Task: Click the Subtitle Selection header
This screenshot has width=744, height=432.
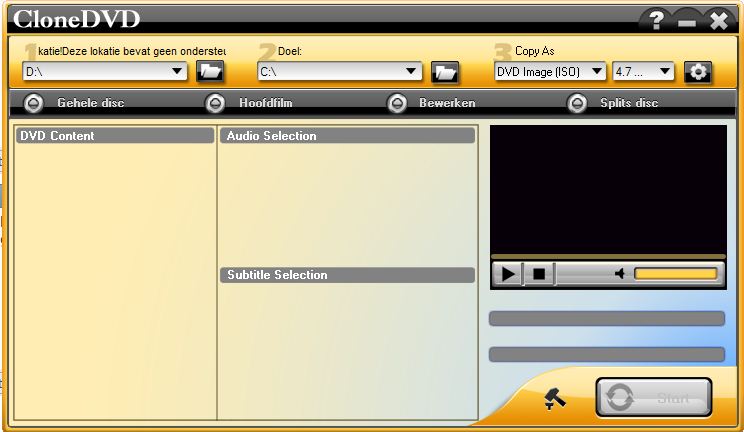Action: [x=347, y=275]
